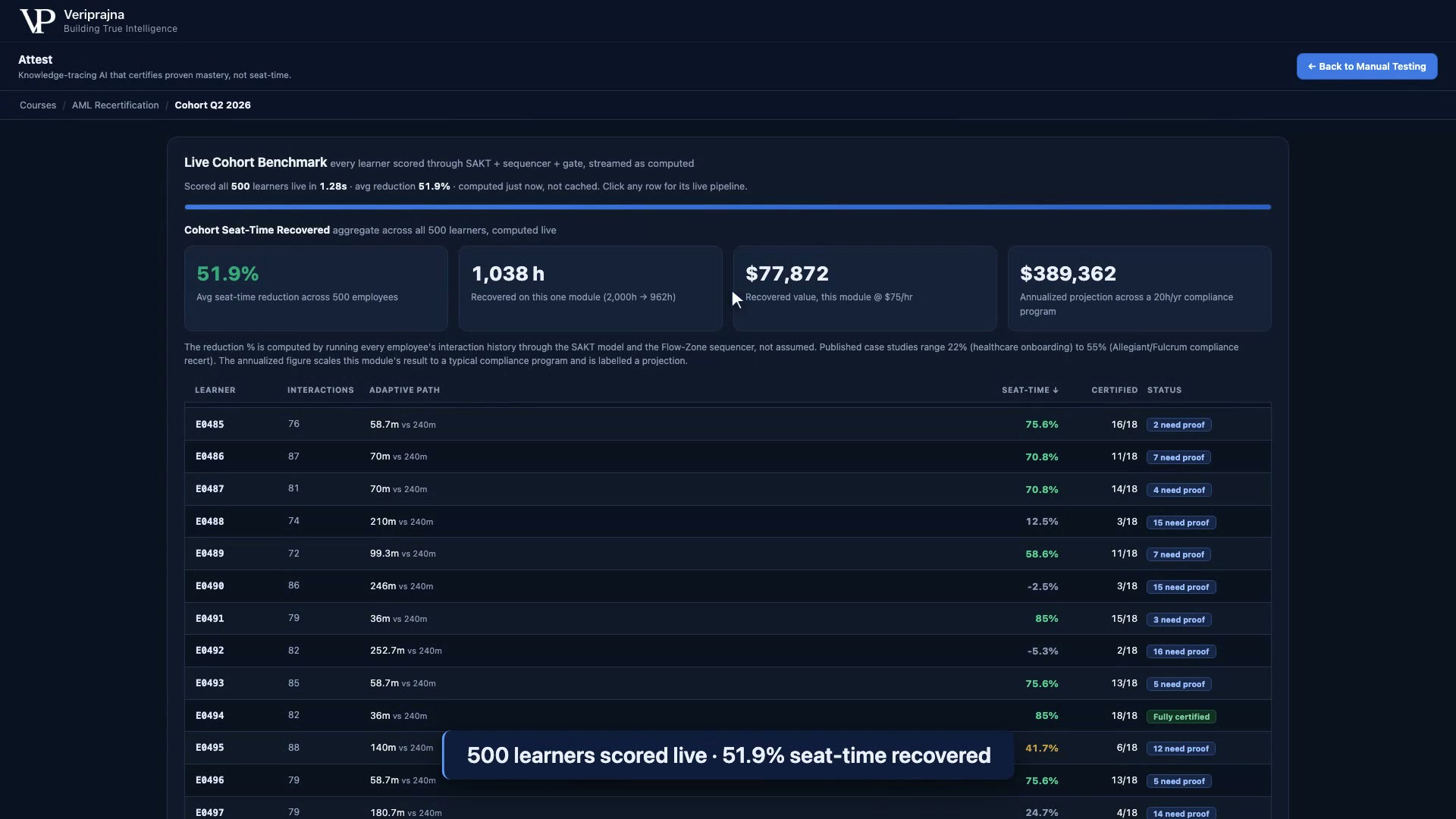Click the 12.5% seat-time value
1456x819 pixels.
click(1042, 522)
